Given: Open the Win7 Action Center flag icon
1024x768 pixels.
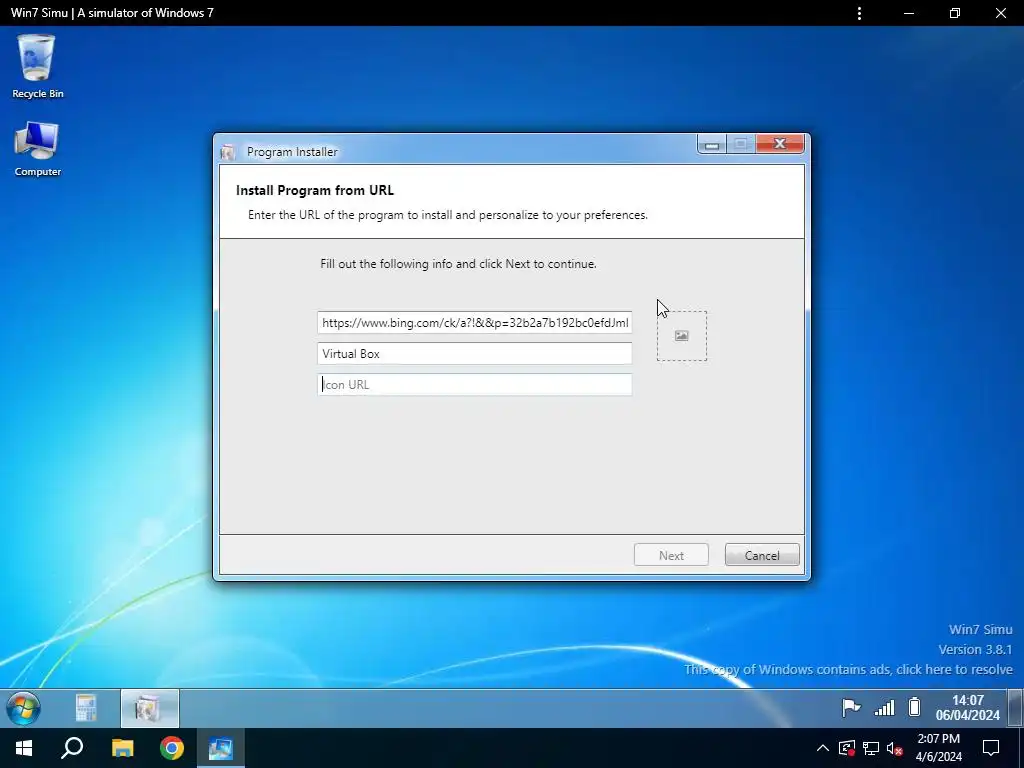Looking at the screenshot, I should tap(850, 708).
